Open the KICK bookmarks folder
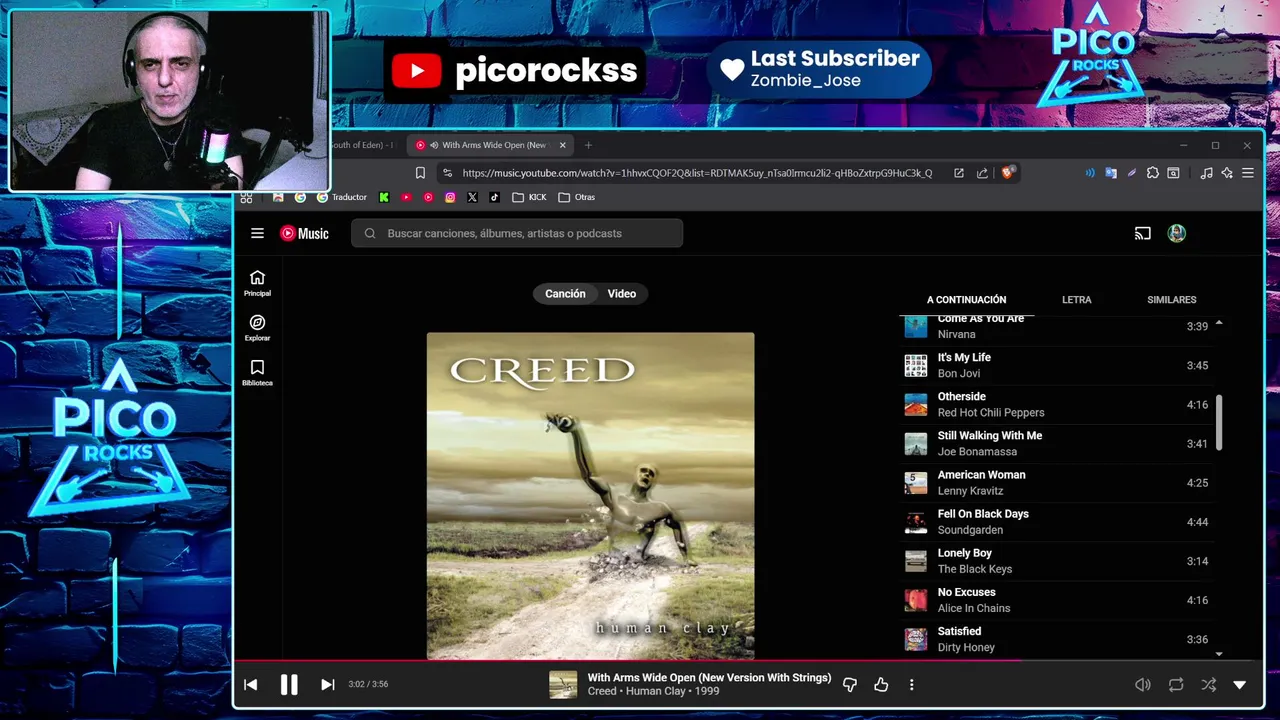The image size is (1280, 720). (x=529, y=197)
